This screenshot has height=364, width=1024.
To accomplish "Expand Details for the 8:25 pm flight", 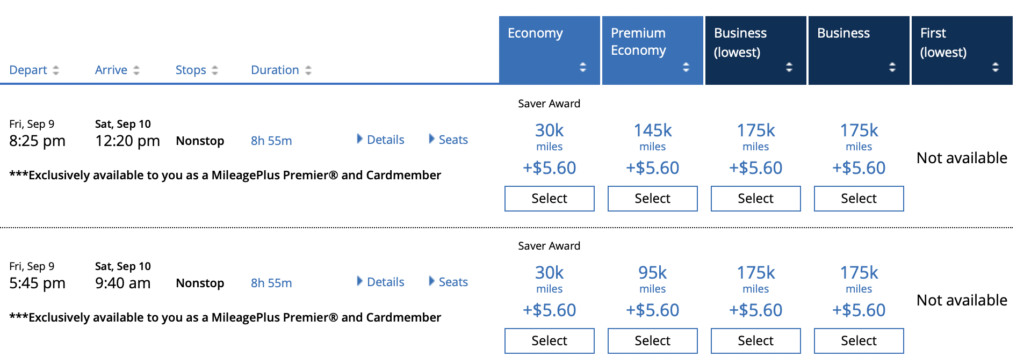I will pos(381,140).
